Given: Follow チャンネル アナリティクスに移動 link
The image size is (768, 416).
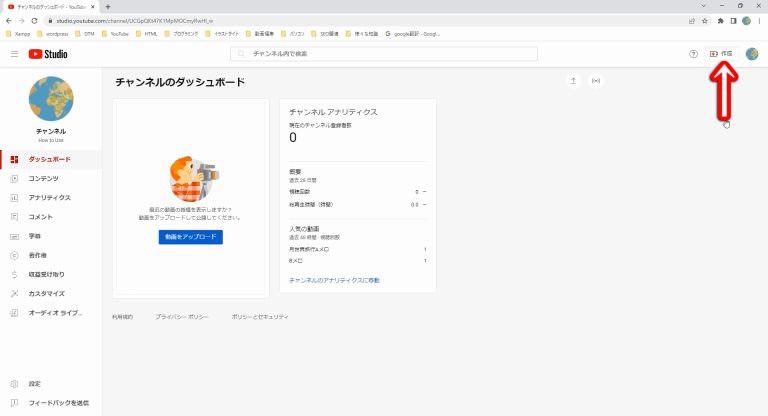Looking at the screenshot, I should click(334, 280).
